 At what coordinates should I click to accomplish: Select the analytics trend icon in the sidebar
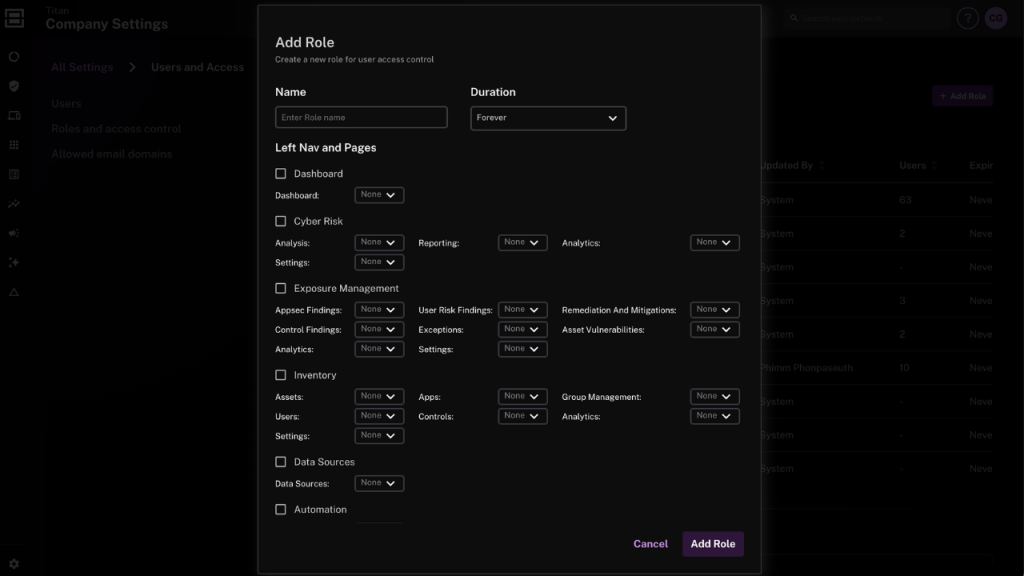tap(13, 204)
